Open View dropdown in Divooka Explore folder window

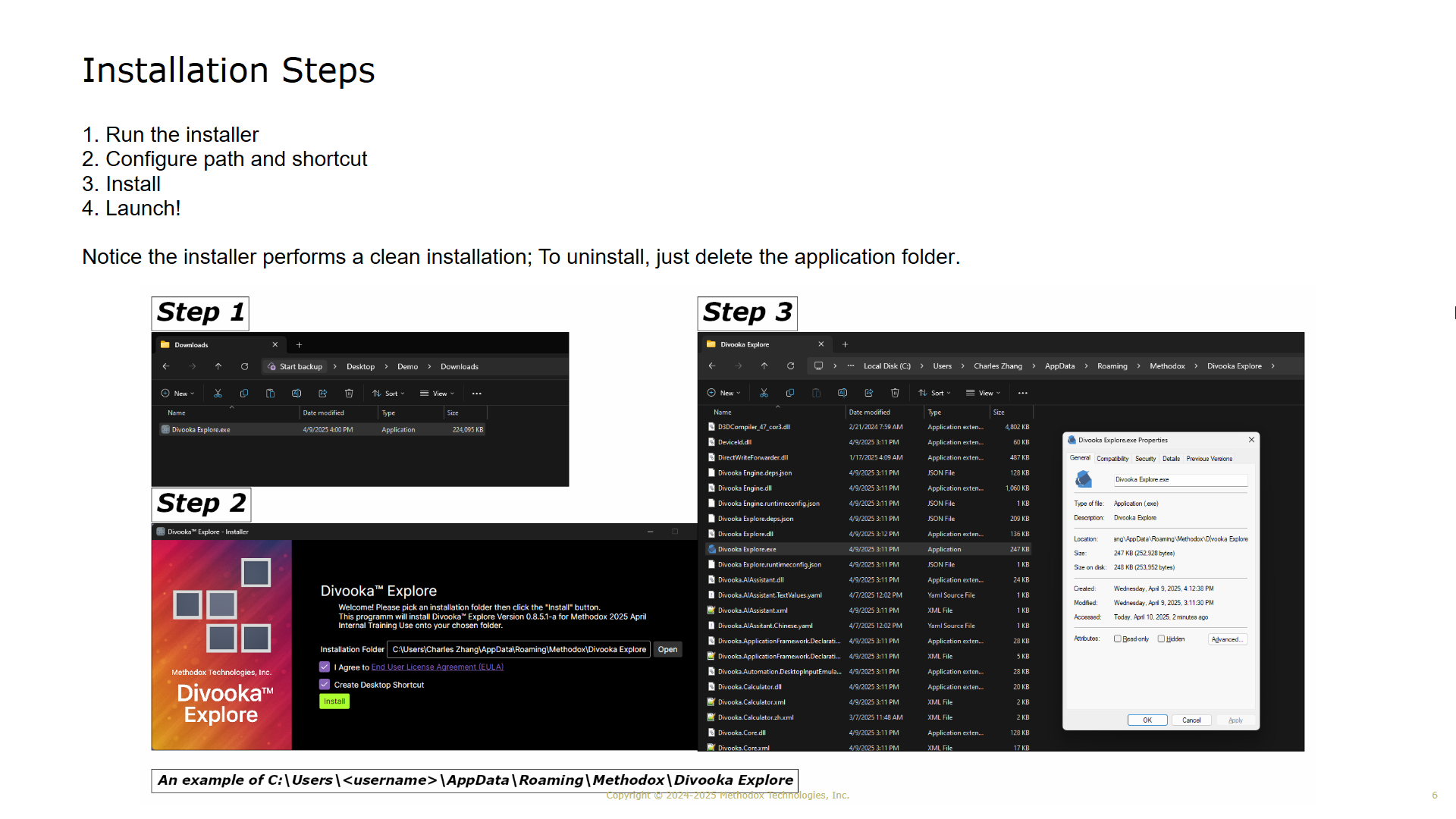[984, 393]
